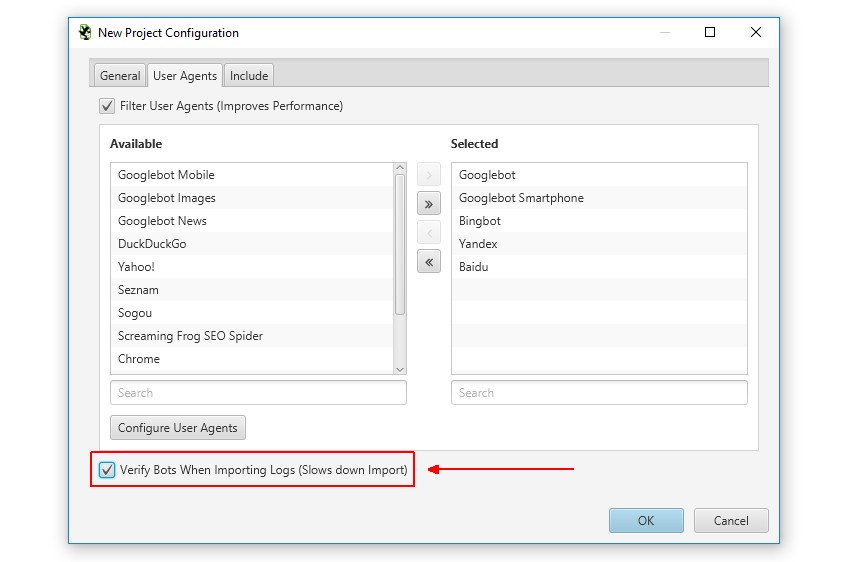Select DuckDuckGo in the Available list

point(152,244)
